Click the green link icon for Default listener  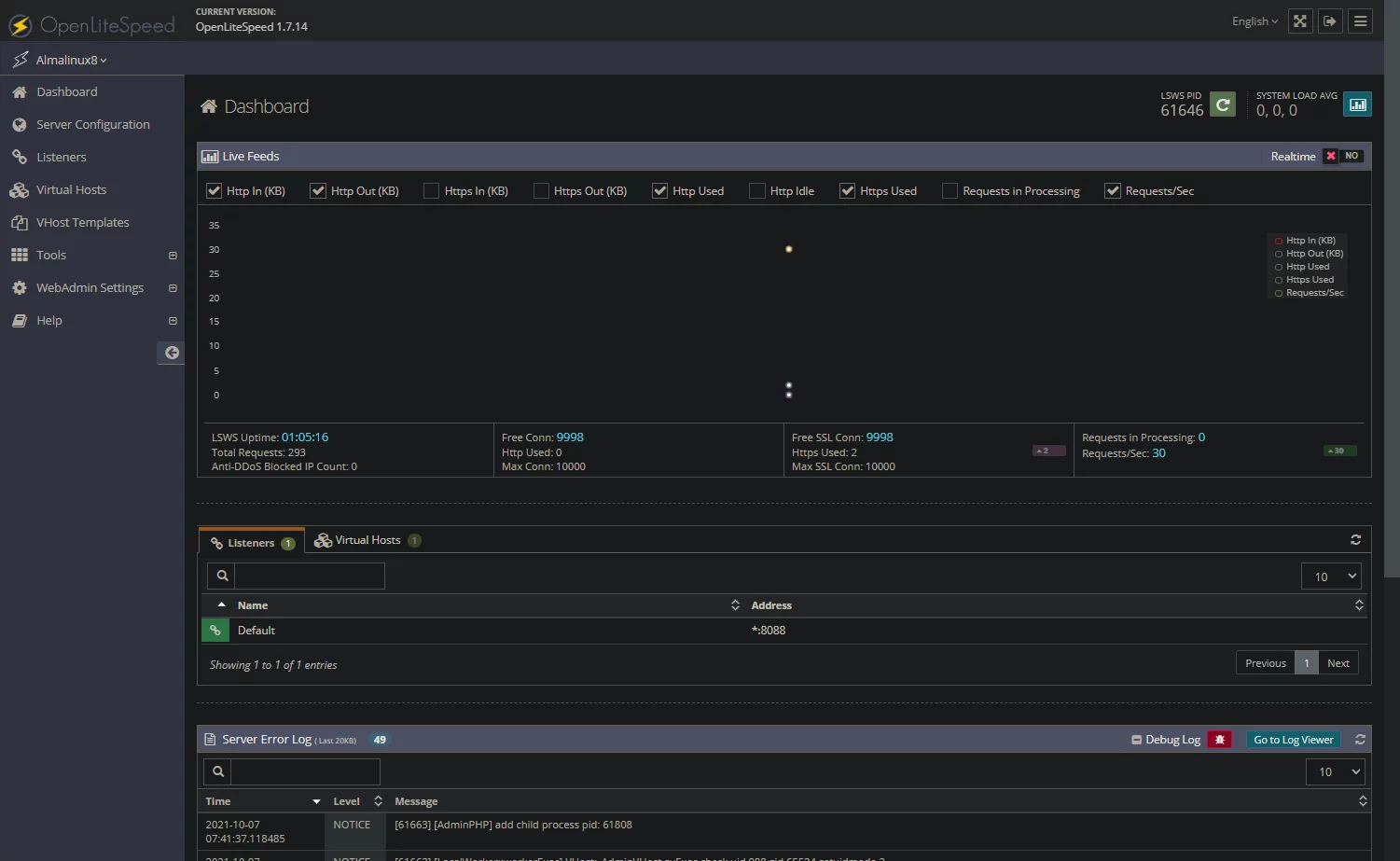point(215,631)
